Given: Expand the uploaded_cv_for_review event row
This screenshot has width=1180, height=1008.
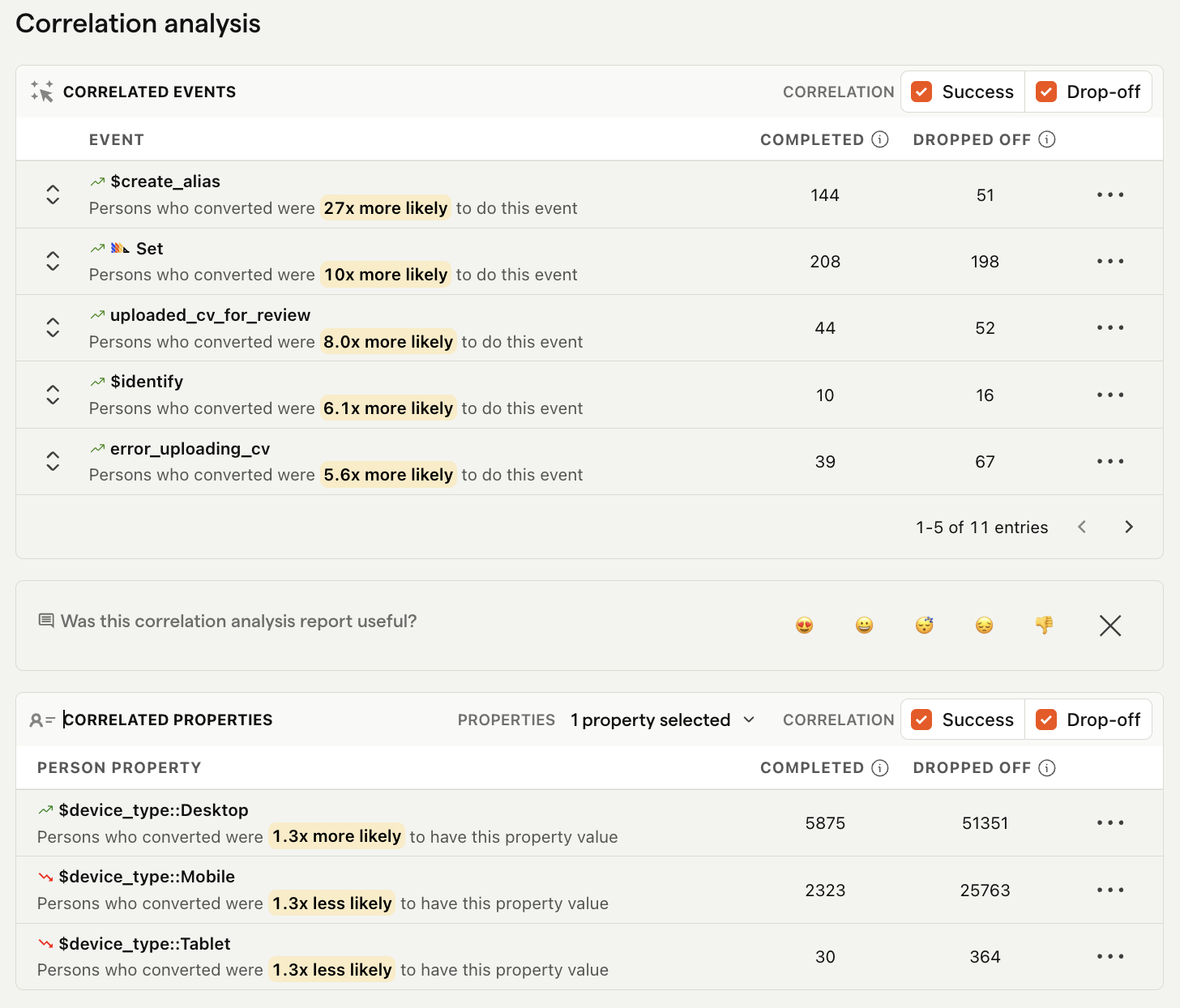Looking at the screenshot, I should point(53,327).
